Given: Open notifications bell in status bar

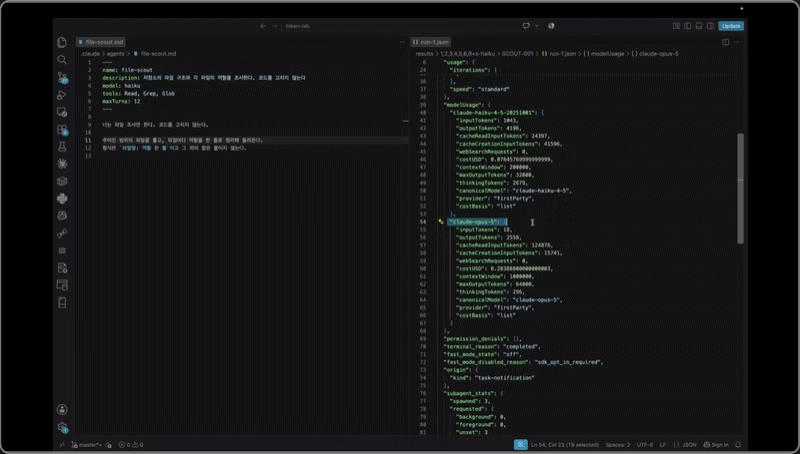Looking at the screenshot, I should coord(738,445).
